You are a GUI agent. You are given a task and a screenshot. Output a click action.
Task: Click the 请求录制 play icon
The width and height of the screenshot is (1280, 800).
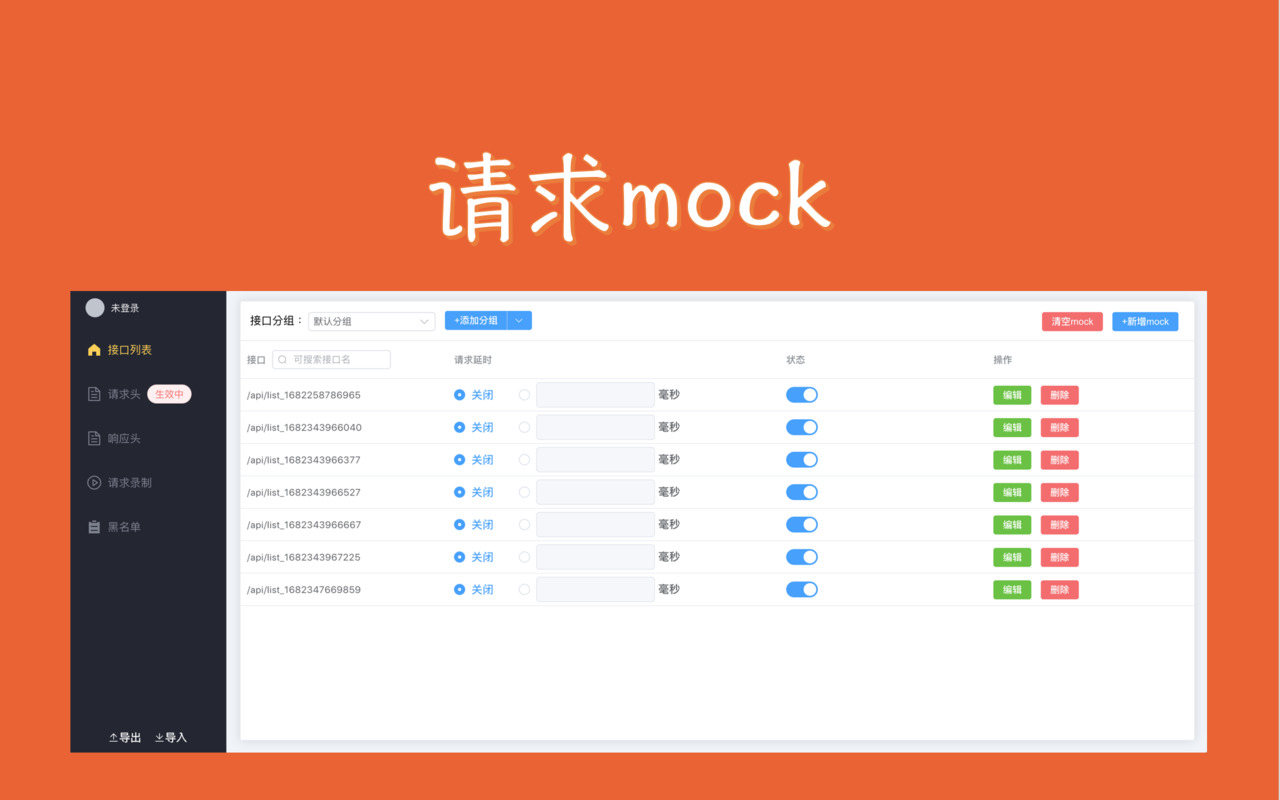point(94,482)
